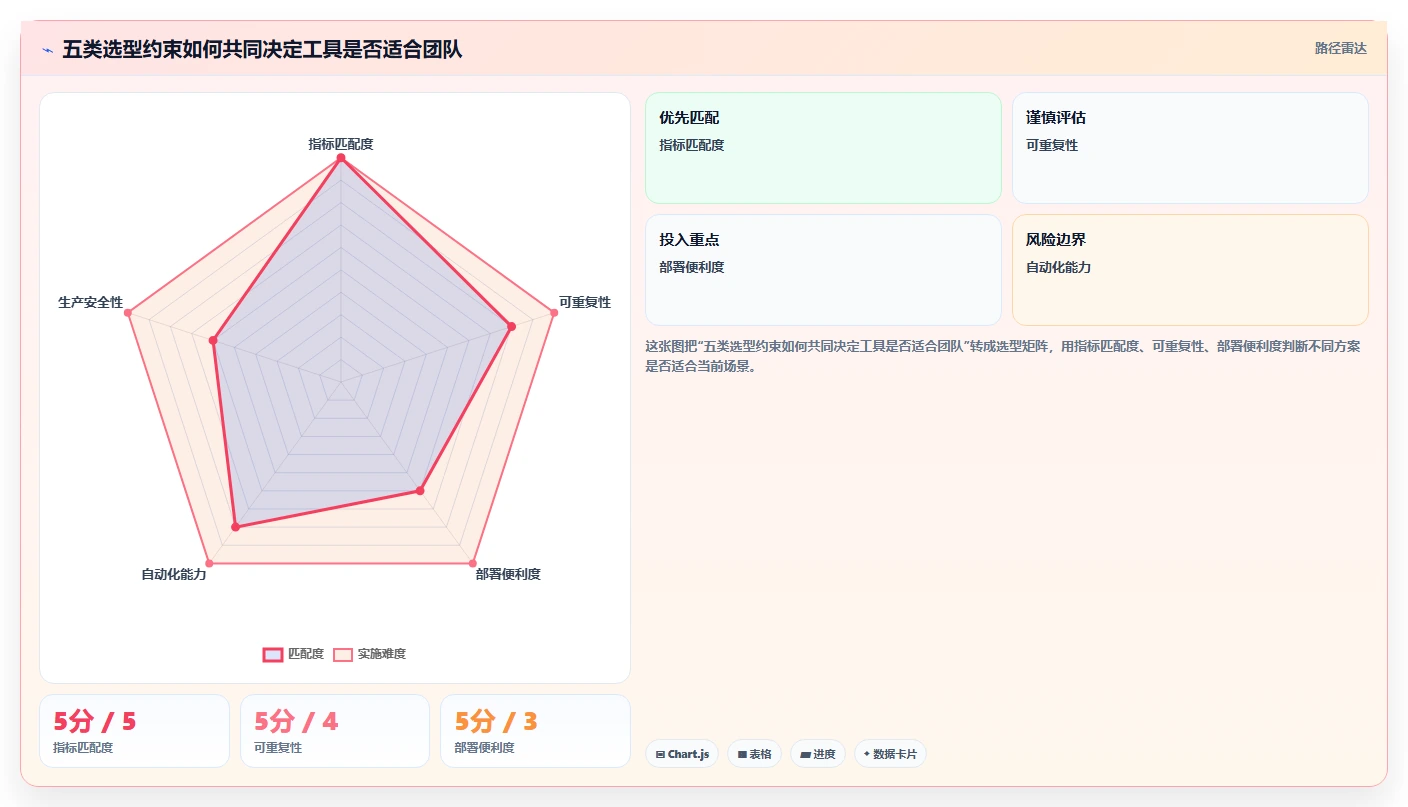Click the 路径雷达 label in the header
The image size is (1408, 807).
(1340, 48)
